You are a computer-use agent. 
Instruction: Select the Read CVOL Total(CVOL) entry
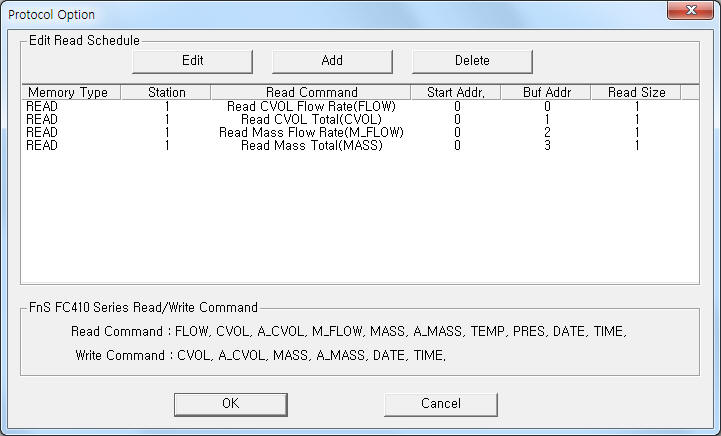pyautogui.click(x=311, y=119)
